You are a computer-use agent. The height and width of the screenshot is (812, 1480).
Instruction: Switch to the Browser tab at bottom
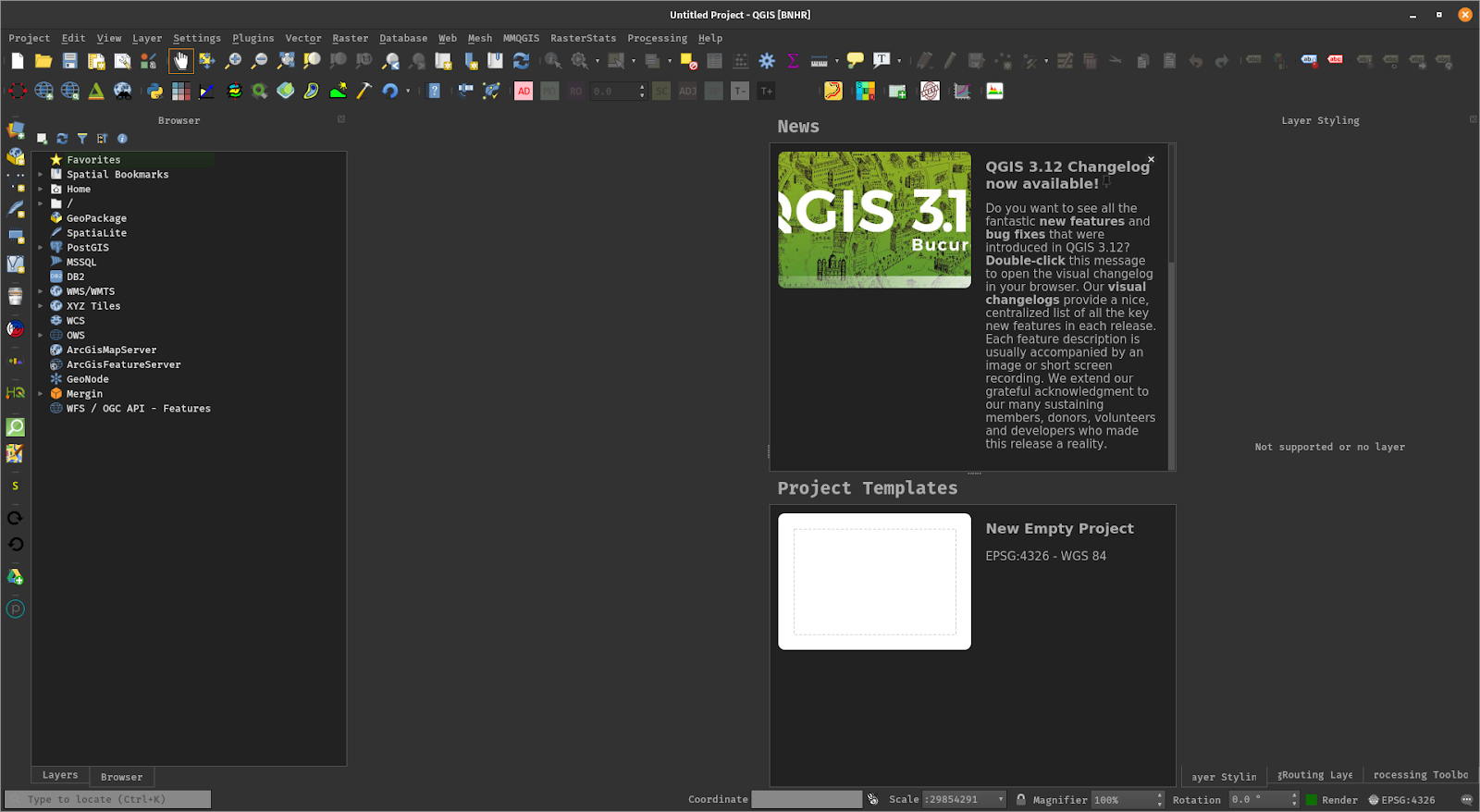[122, 777]
